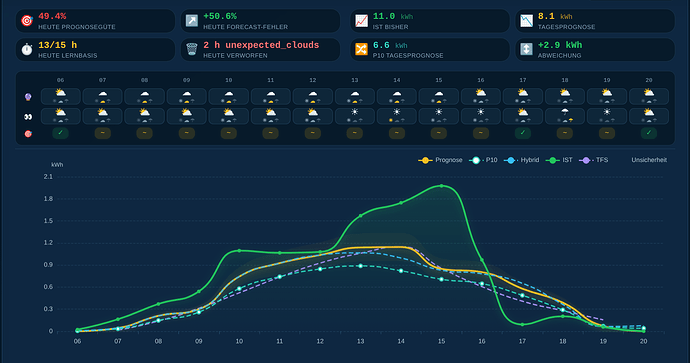Screen dimensions: 690x363
Task: Click the up-down arrow icon of Abweichung
Action: pos(526,49)
